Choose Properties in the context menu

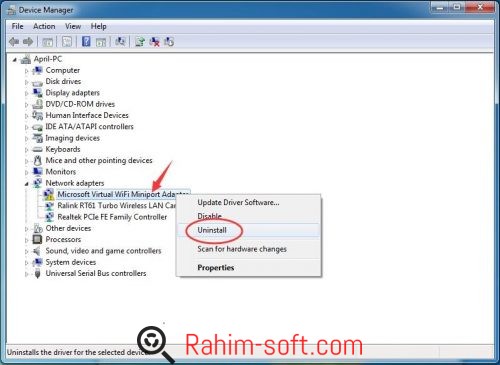pos(249,268)
